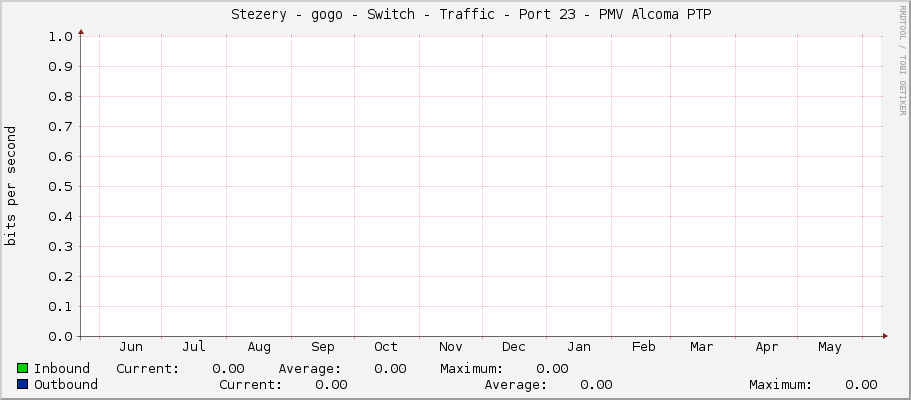Click the 0.2 y-axis value
911x400 pixels.
pyautogui.click(x=60, y=277)
